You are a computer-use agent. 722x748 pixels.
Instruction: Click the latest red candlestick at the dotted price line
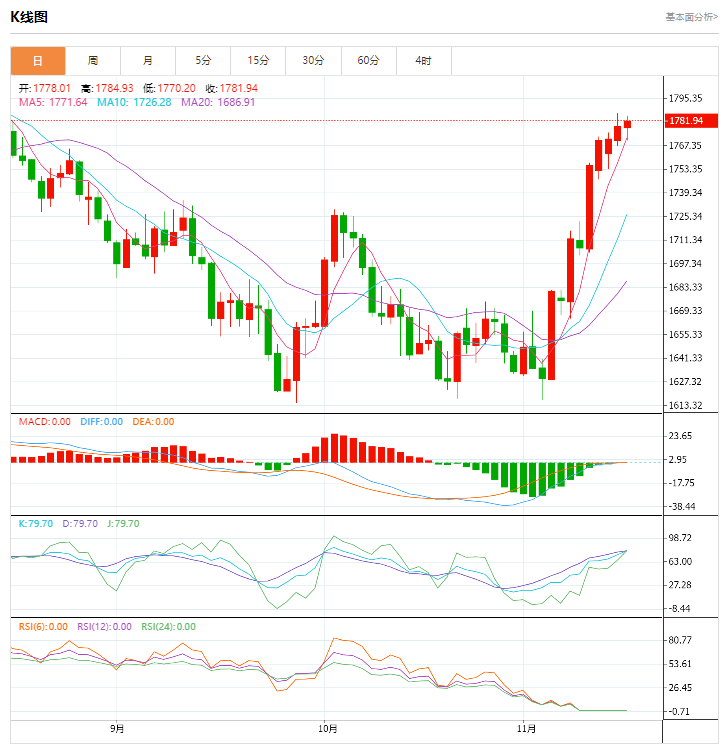tap(627, 124)
